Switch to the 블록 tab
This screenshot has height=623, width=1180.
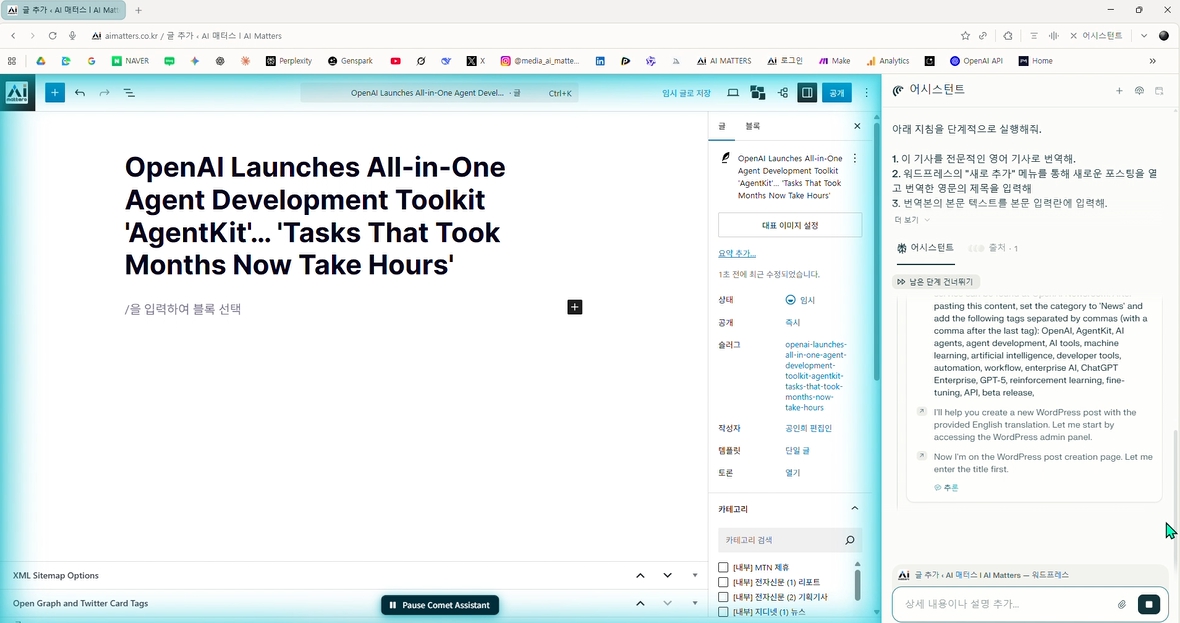point(752,126)
